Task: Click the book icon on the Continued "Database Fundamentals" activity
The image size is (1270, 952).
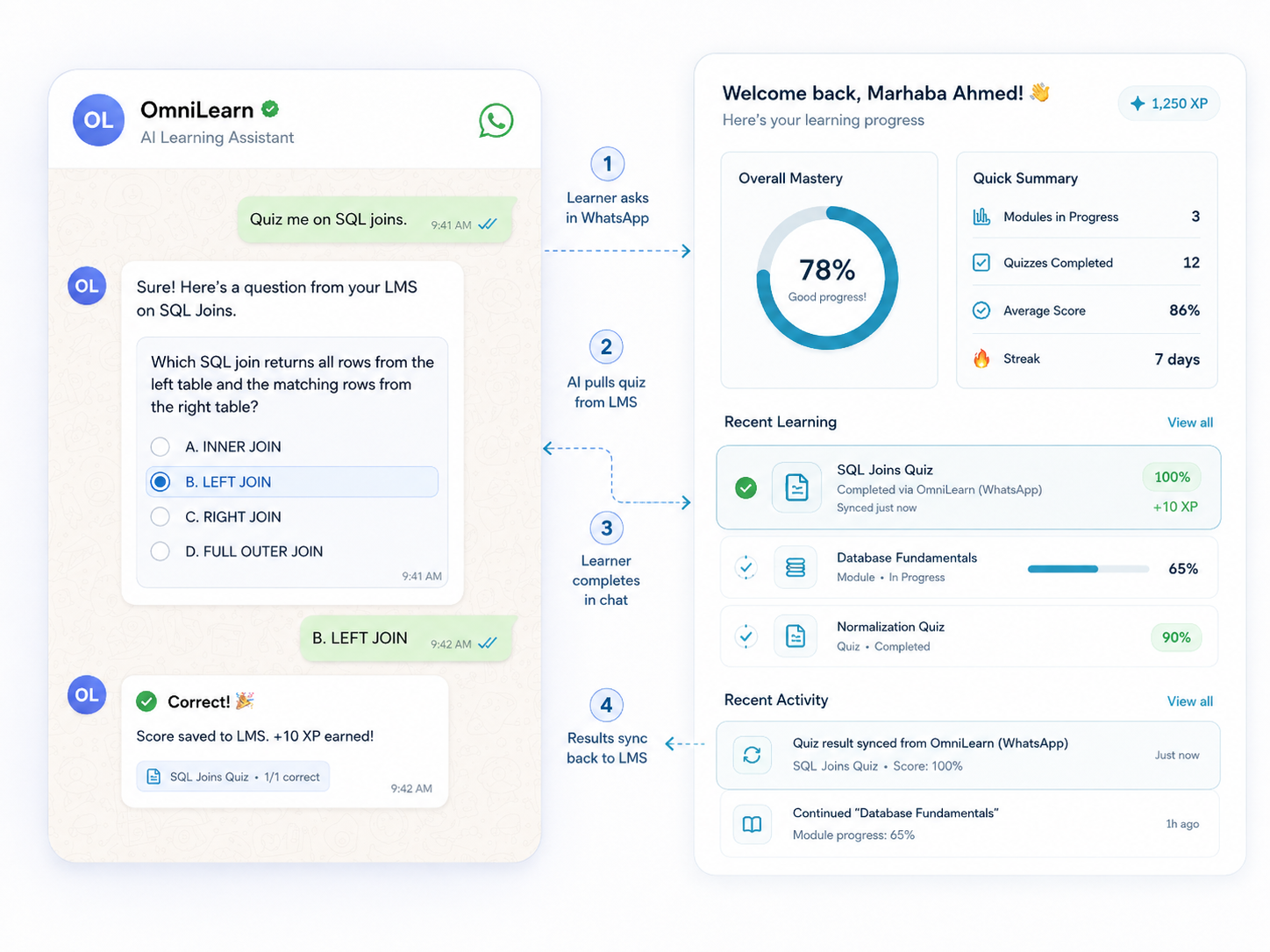Action: point(752,824)
